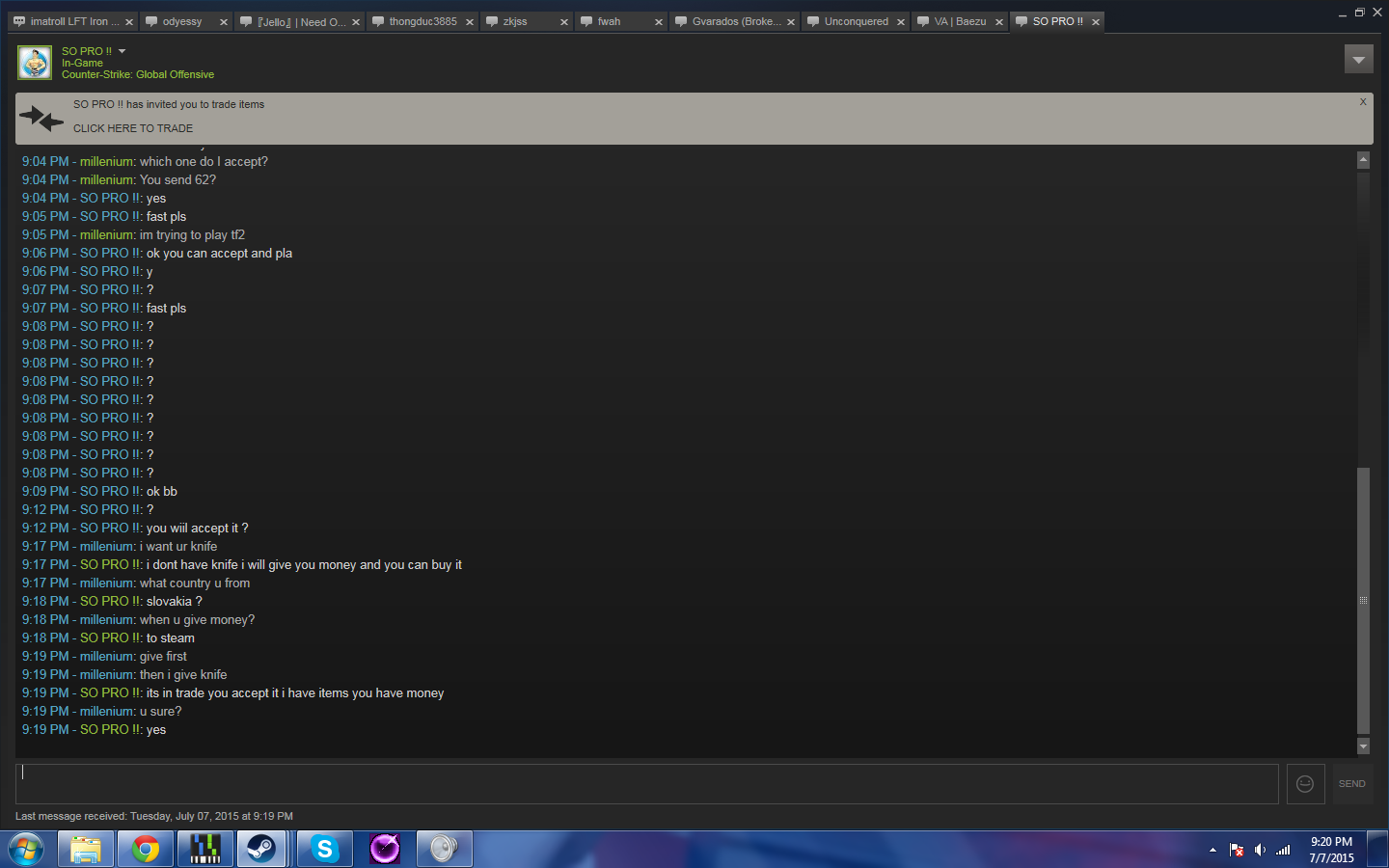This screenshot has height=868, width=1389.
Task: Click the chat scrollbar down arrow
Action: pyautogui.click(x=1363, y=746)
